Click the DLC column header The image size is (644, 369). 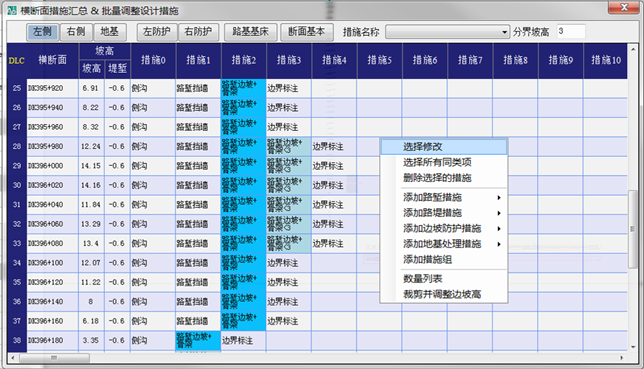17,61
